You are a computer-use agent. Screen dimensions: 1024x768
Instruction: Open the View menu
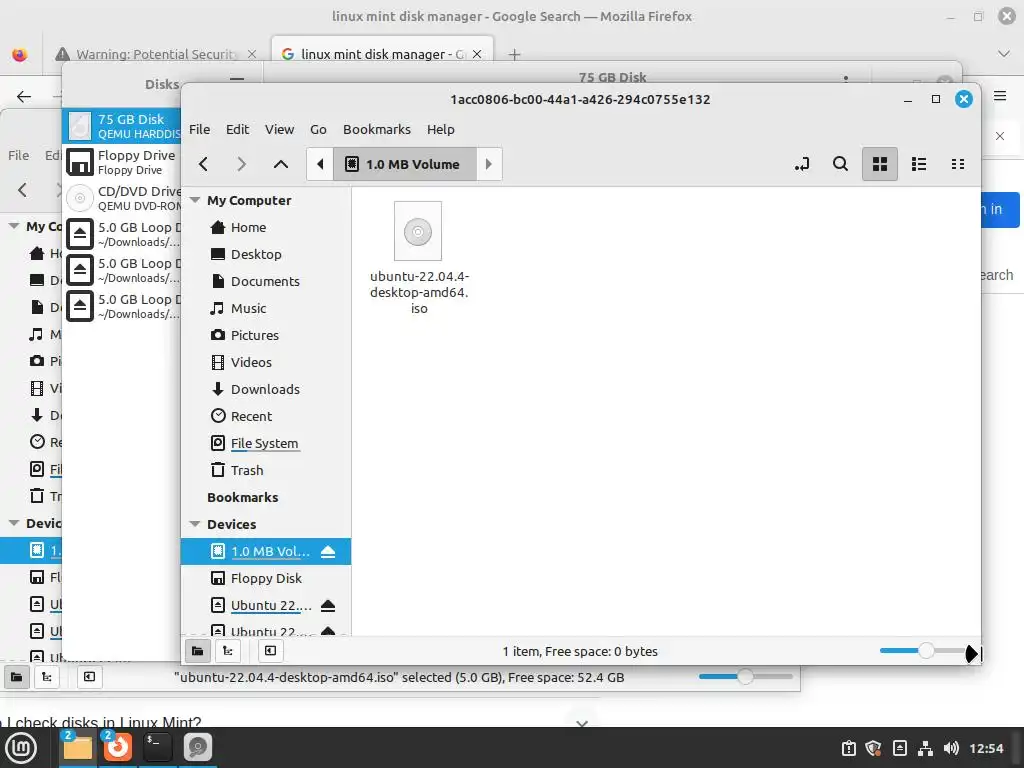coord(279,129)
